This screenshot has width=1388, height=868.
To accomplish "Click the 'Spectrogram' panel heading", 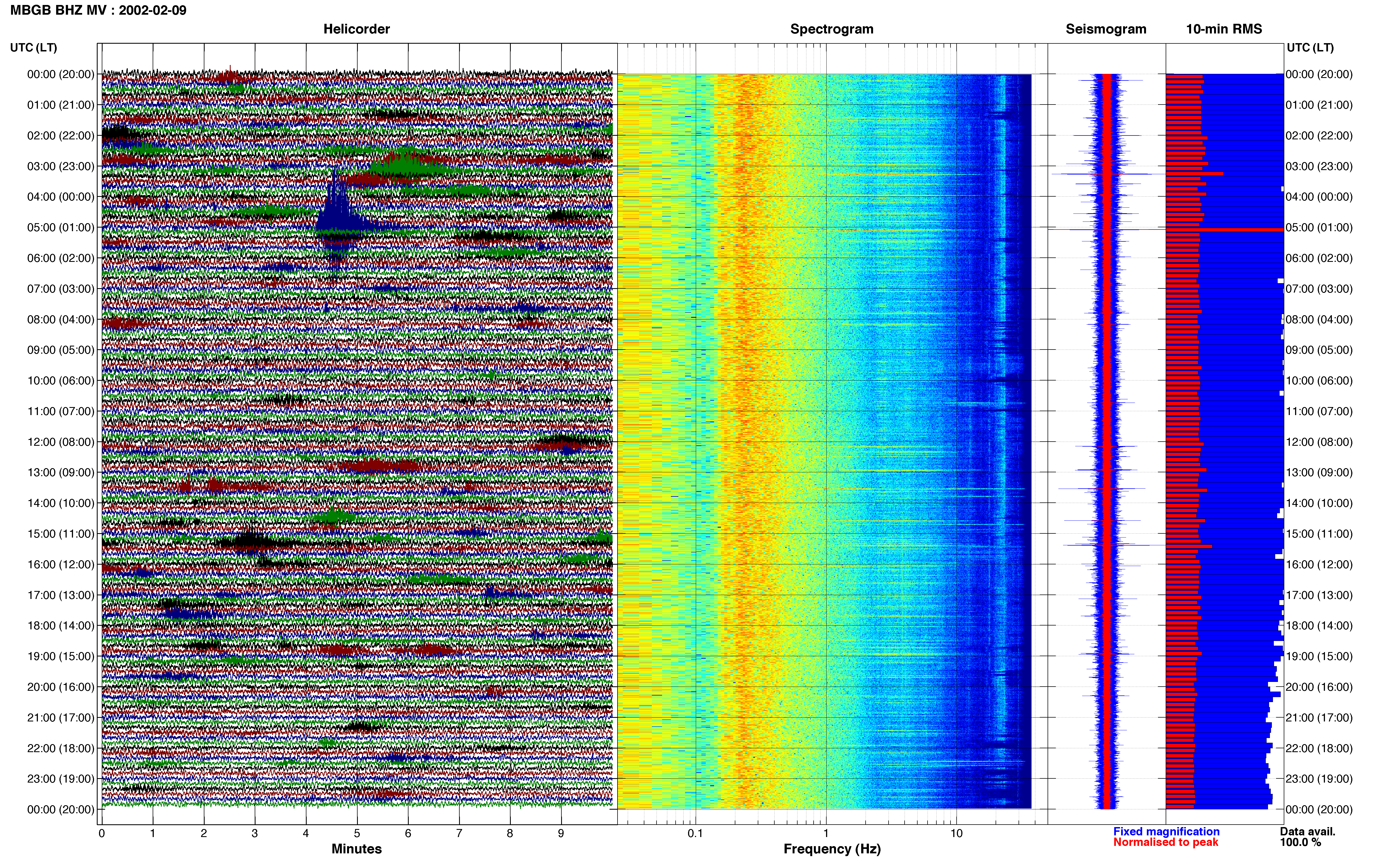I will click(832, 29).
